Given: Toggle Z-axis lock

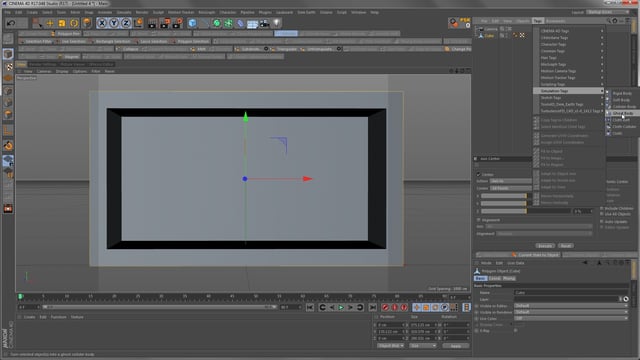Looking at the screenshot, I should click(x=126, y=23).
